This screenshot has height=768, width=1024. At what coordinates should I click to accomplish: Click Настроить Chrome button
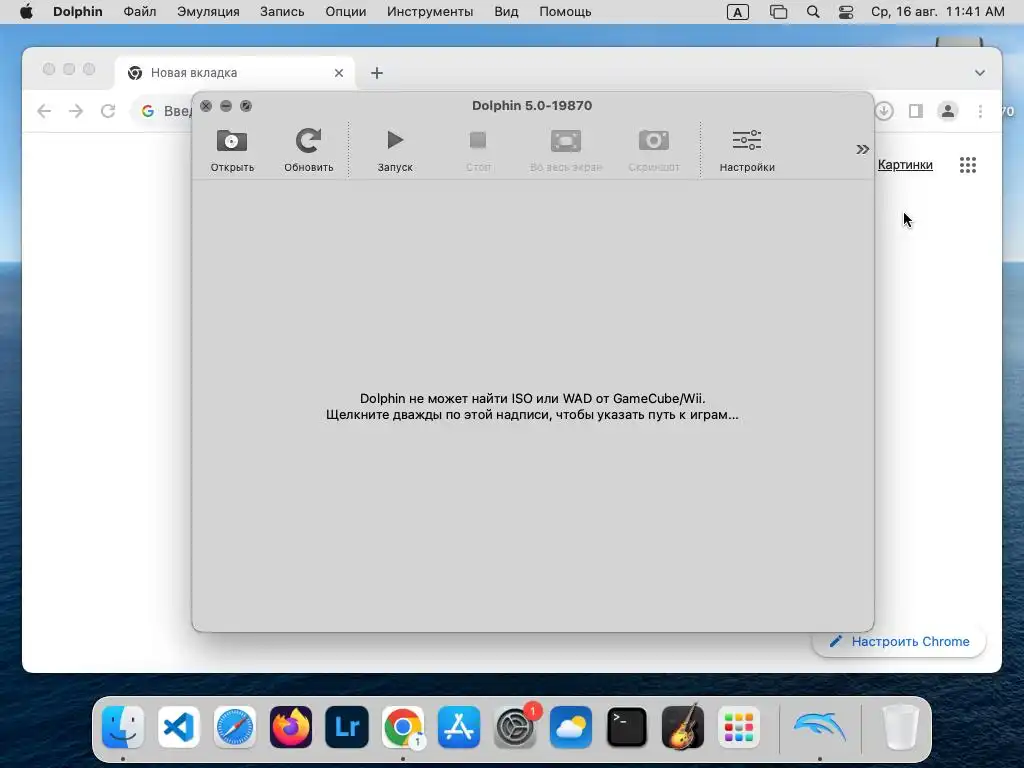[x=899, y=641]
